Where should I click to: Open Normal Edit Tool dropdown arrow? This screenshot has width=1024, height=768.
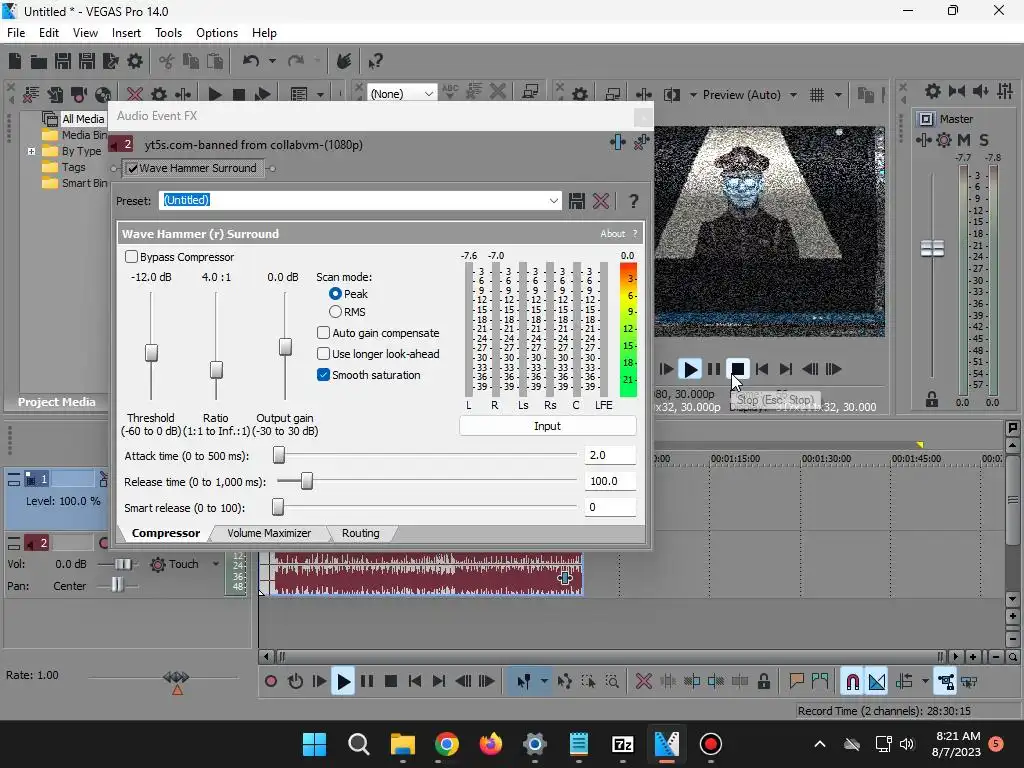point(544,682)
